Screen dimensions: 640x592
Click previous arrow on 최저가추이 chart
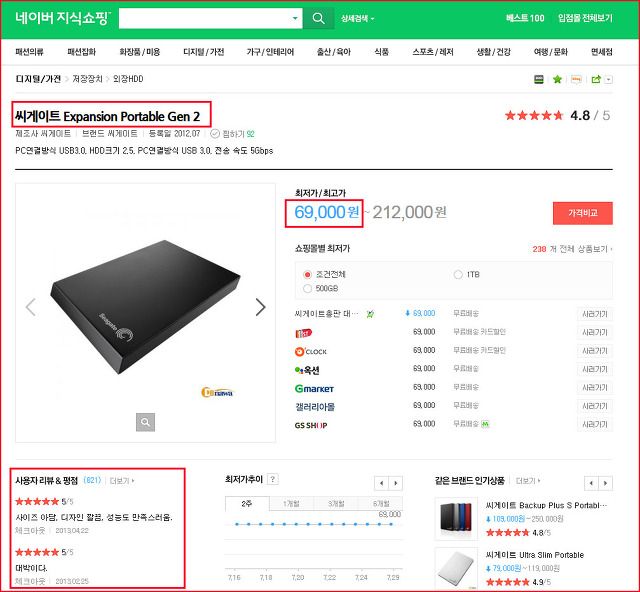381,483
